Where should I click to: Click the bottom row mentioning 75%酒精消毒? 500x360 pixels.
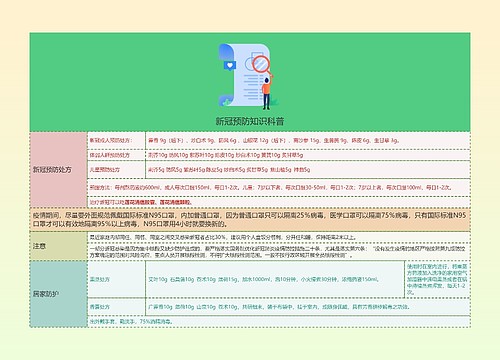(x=279, y=322)
